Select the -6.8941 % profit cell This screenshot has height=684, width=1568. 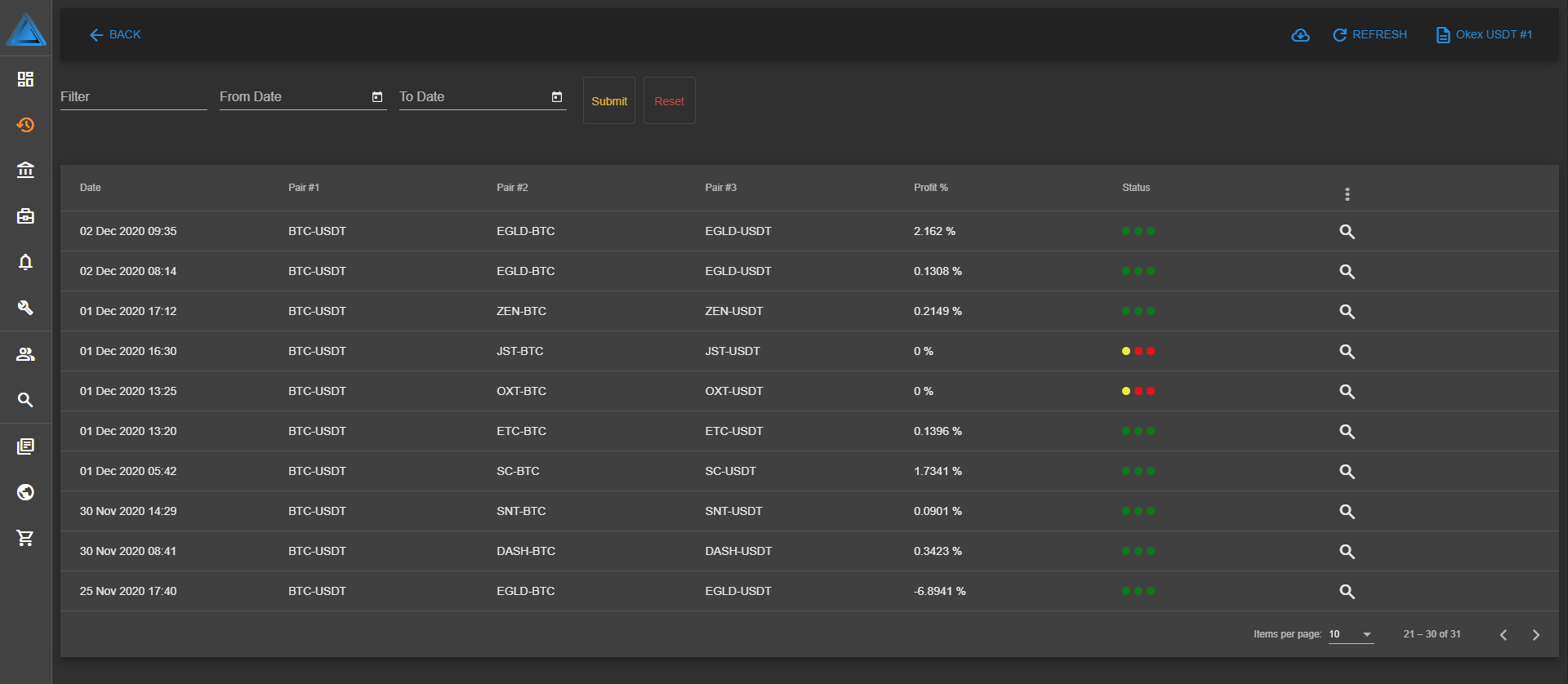(x=939, y=591)
